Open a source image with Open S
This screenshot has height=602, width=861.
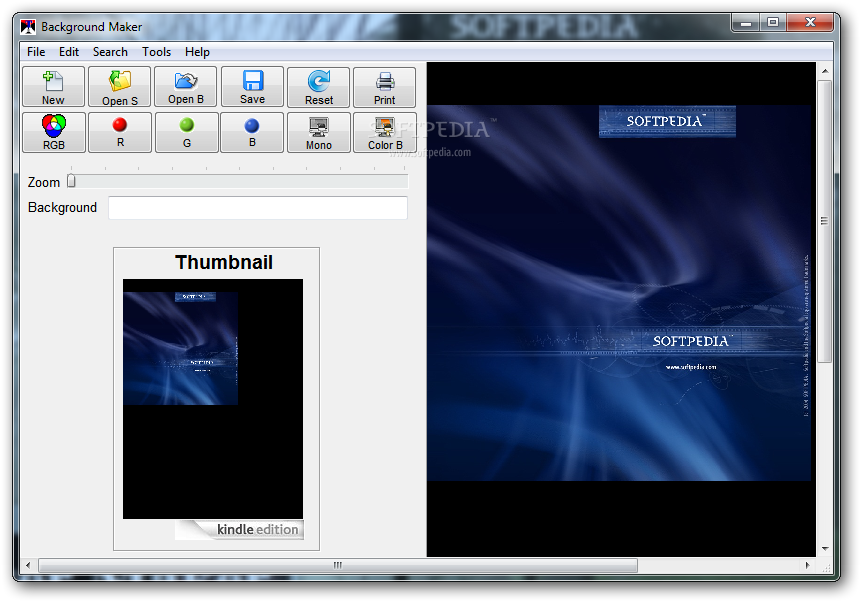tap(120, 87)
